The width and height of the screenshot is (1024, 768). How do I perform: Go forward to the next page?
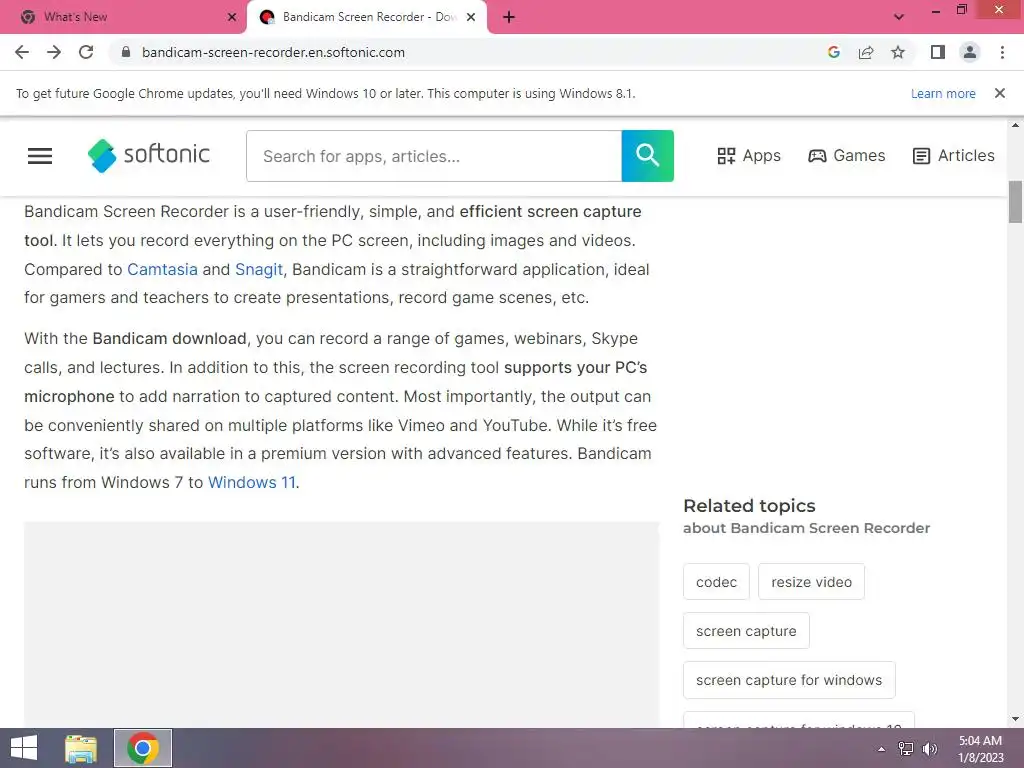tap(54, 52)
